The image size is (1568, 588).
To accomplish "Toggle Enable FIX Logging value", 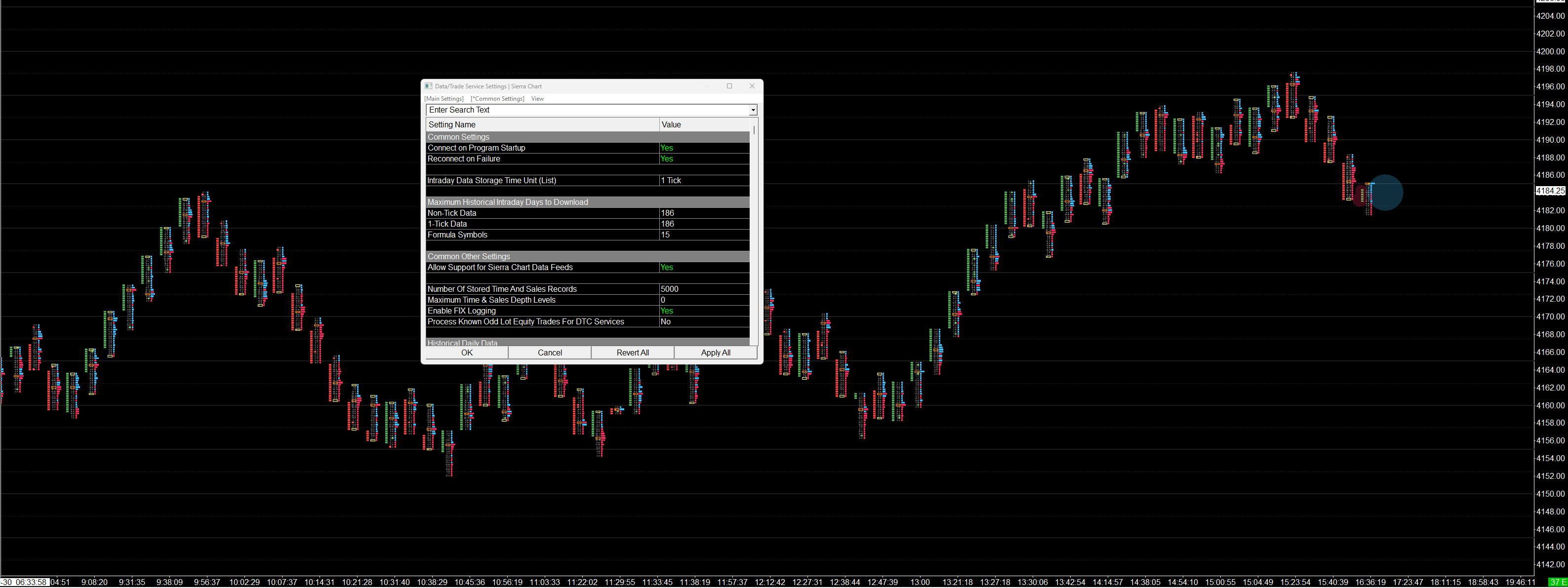I will click(667, 311).
